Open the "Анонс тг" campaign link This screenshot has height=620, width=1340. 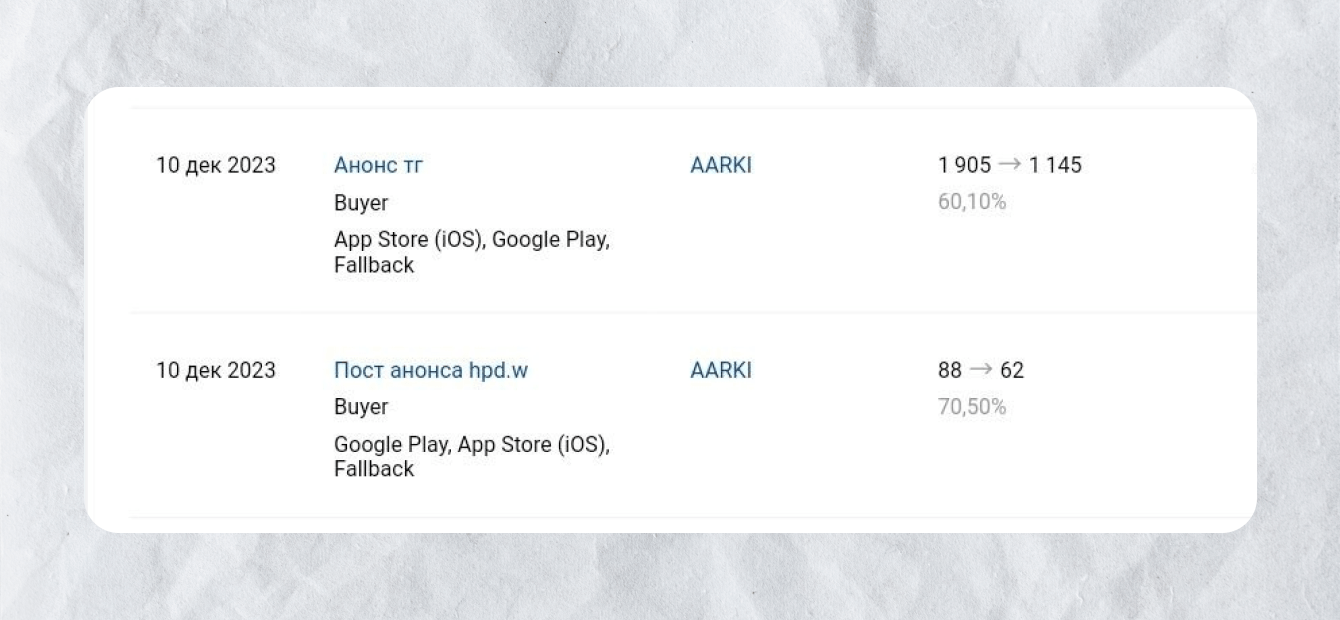point(378,166)
